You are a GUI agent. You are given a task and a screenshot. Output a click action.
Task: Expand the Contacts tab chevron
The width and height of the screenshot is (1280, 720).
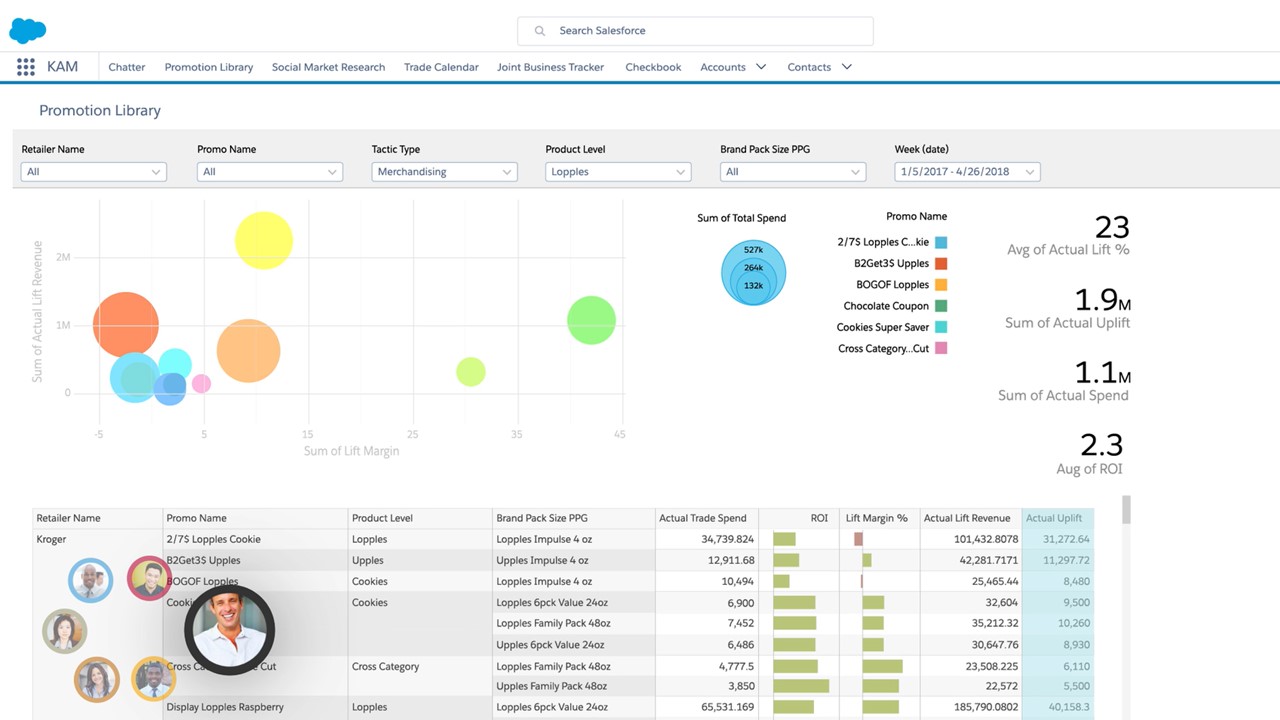click(847, 67)
